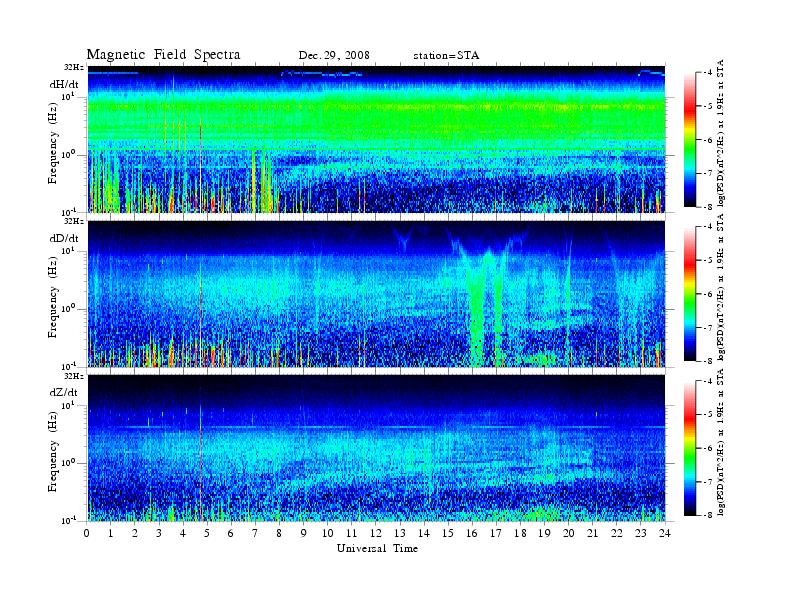Click hour 3 tick label on time axis
The height and width of the screenshot is (612, 792).
(159, 534)
